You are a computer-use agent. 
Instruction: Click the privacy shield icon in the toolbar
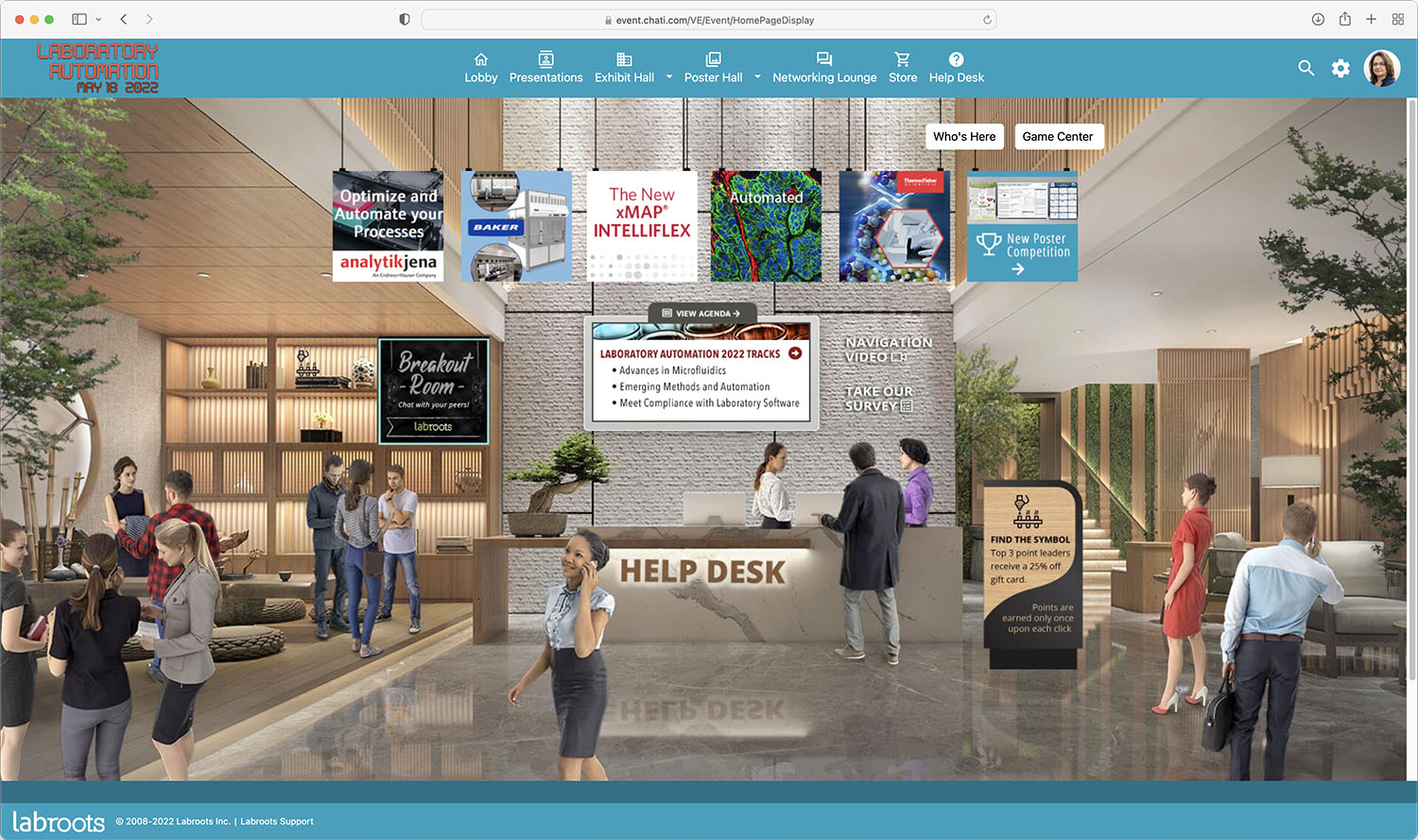tap(405, 19)
